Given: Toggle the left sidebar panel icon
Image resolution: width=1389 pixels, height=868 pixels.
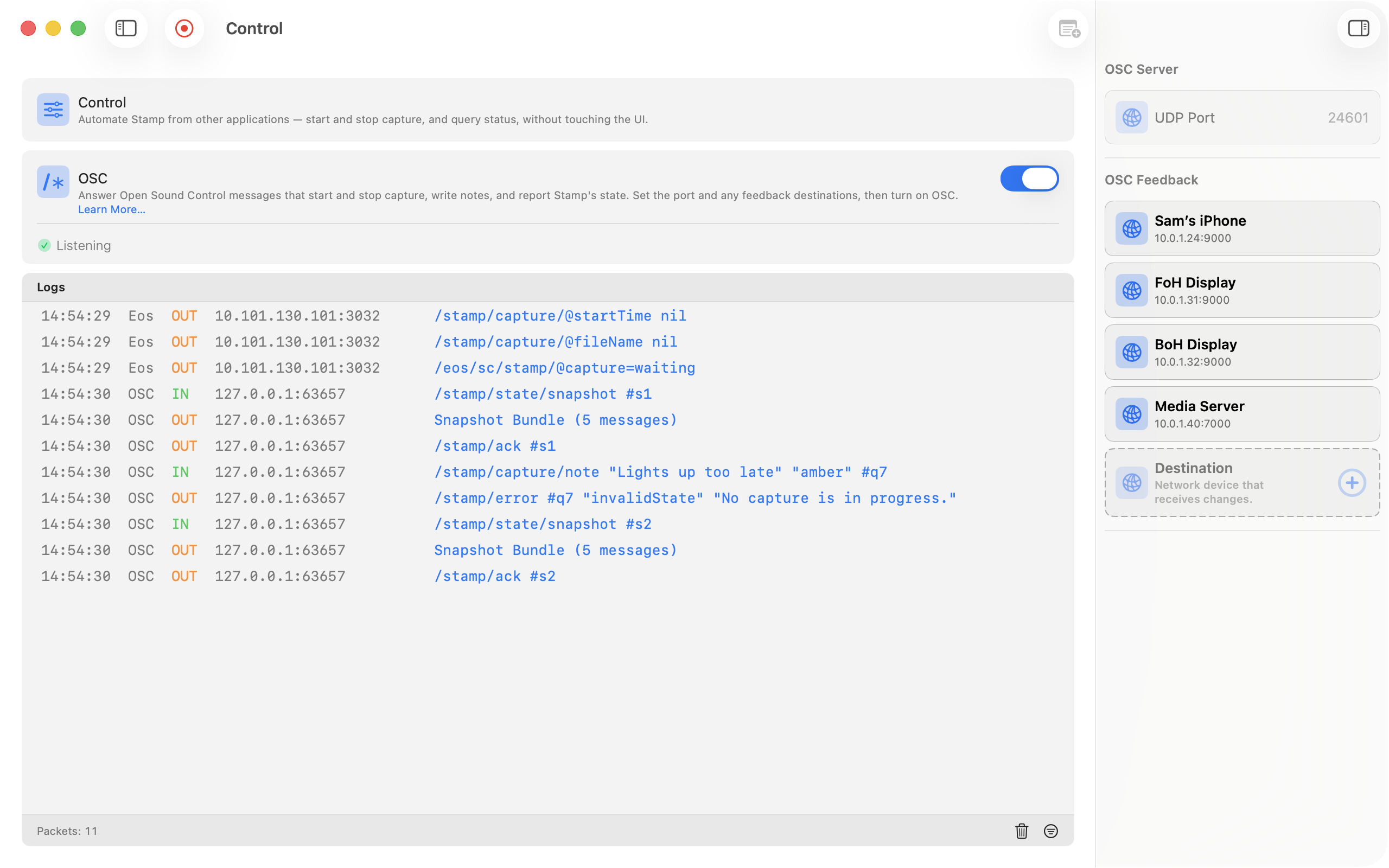Looking at the screenshot, I should click(126, 28).
